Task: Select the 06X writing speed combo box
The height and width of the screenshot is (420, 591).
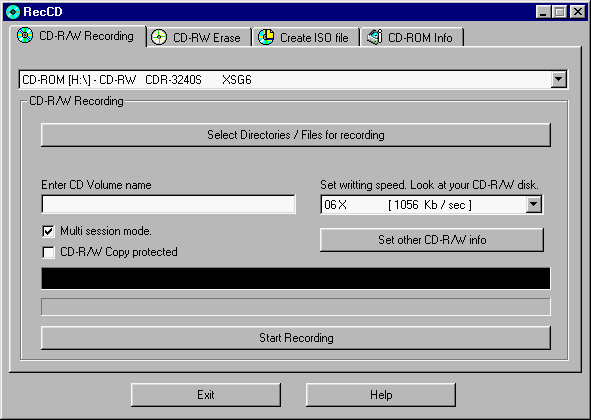Action: pyautogui.click(x=432, y=205)
